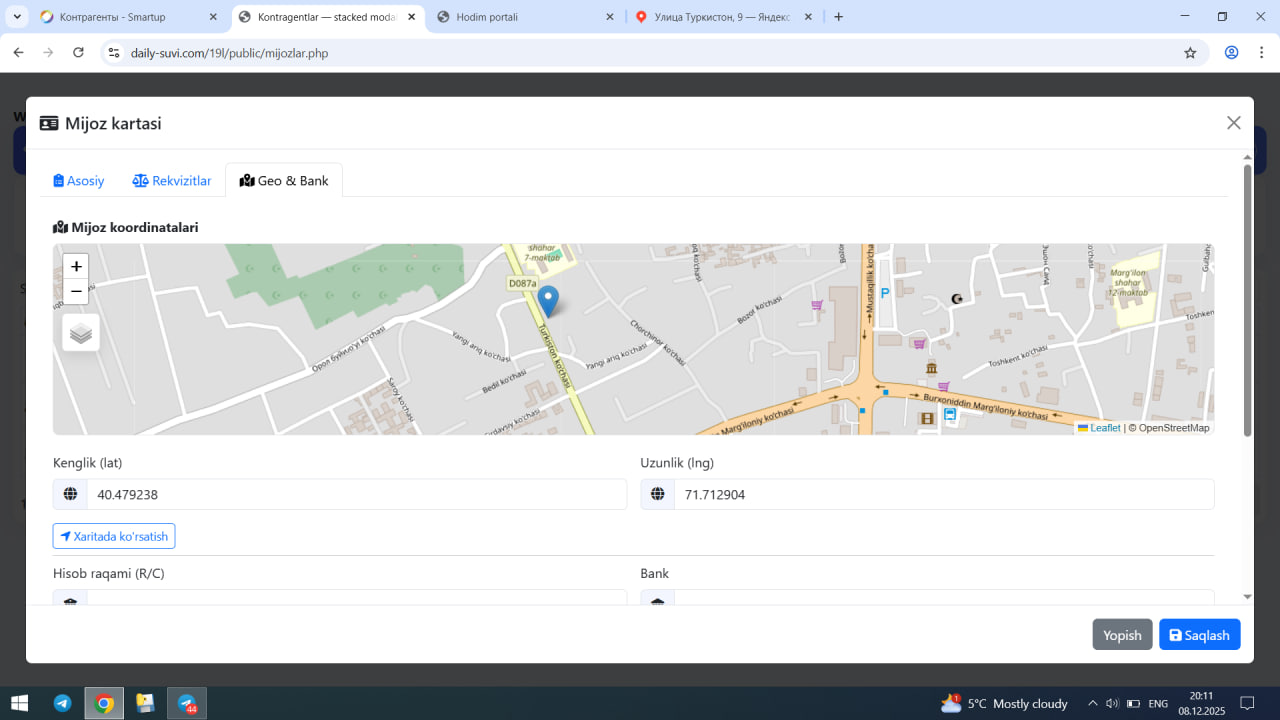
Task: Save with the Saqlash button
Action: click(1199, 635)
